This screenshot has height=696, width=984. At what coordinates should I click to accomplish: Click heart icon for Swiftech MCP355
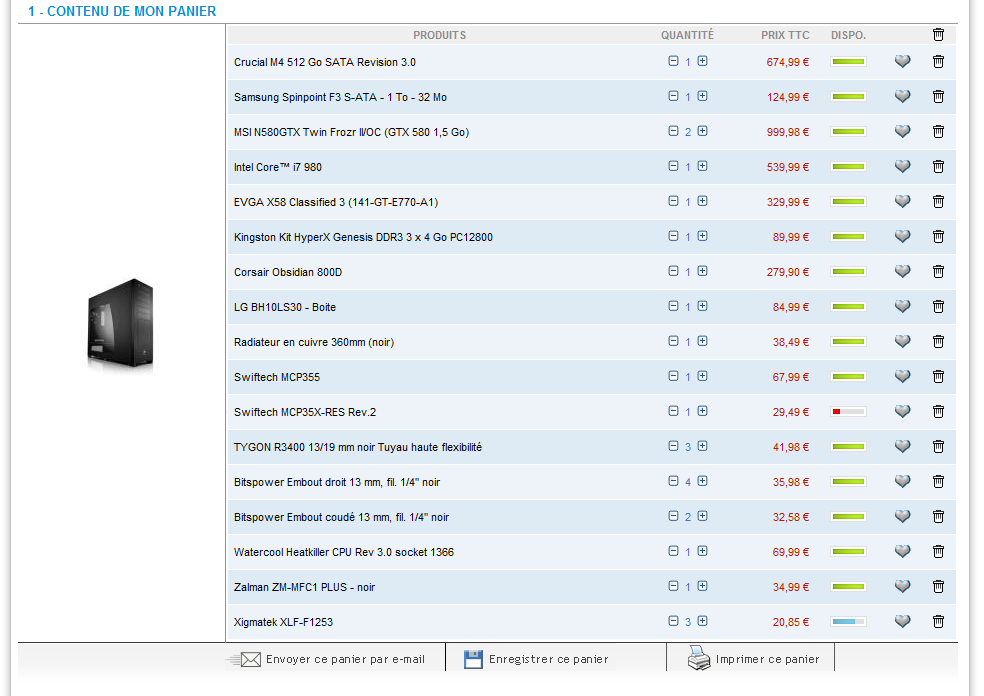tap(902, 377)
